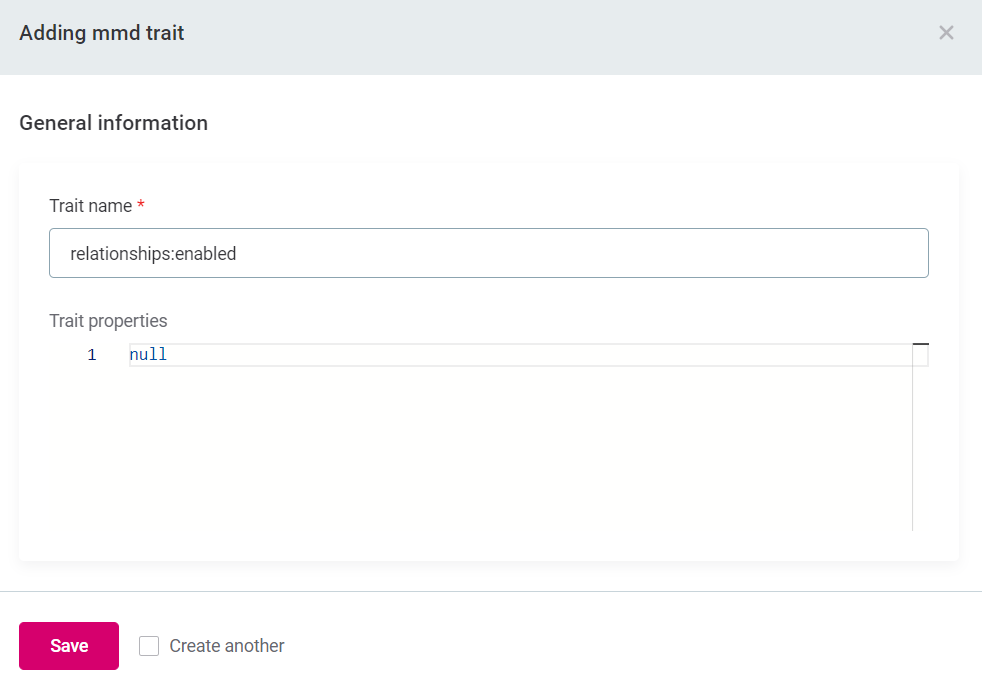Select line number 1 in the editor gutter

click(92, 355)
